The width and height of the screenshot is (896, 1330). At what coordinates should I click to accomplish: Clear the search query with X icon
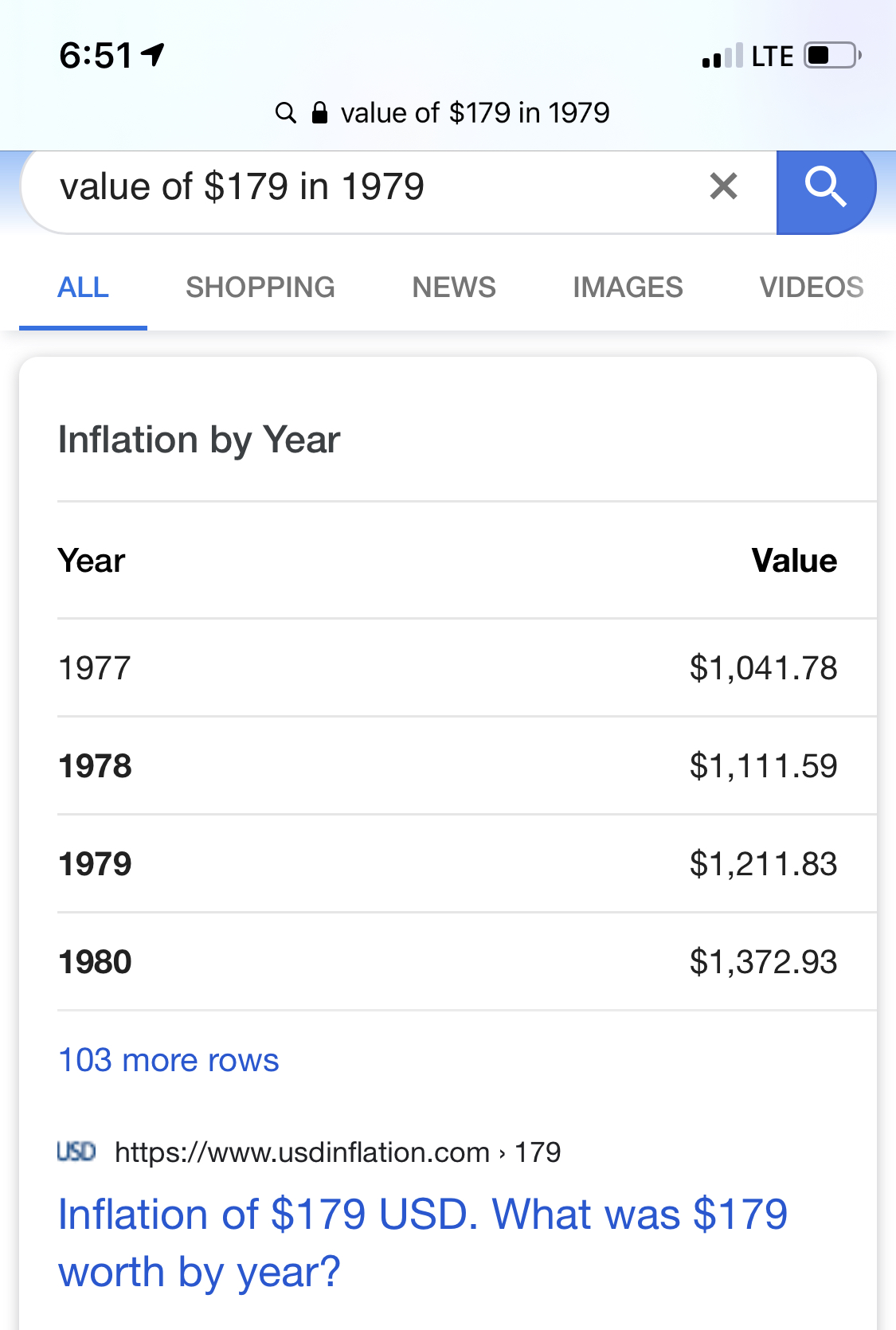[x=723, y=186]
